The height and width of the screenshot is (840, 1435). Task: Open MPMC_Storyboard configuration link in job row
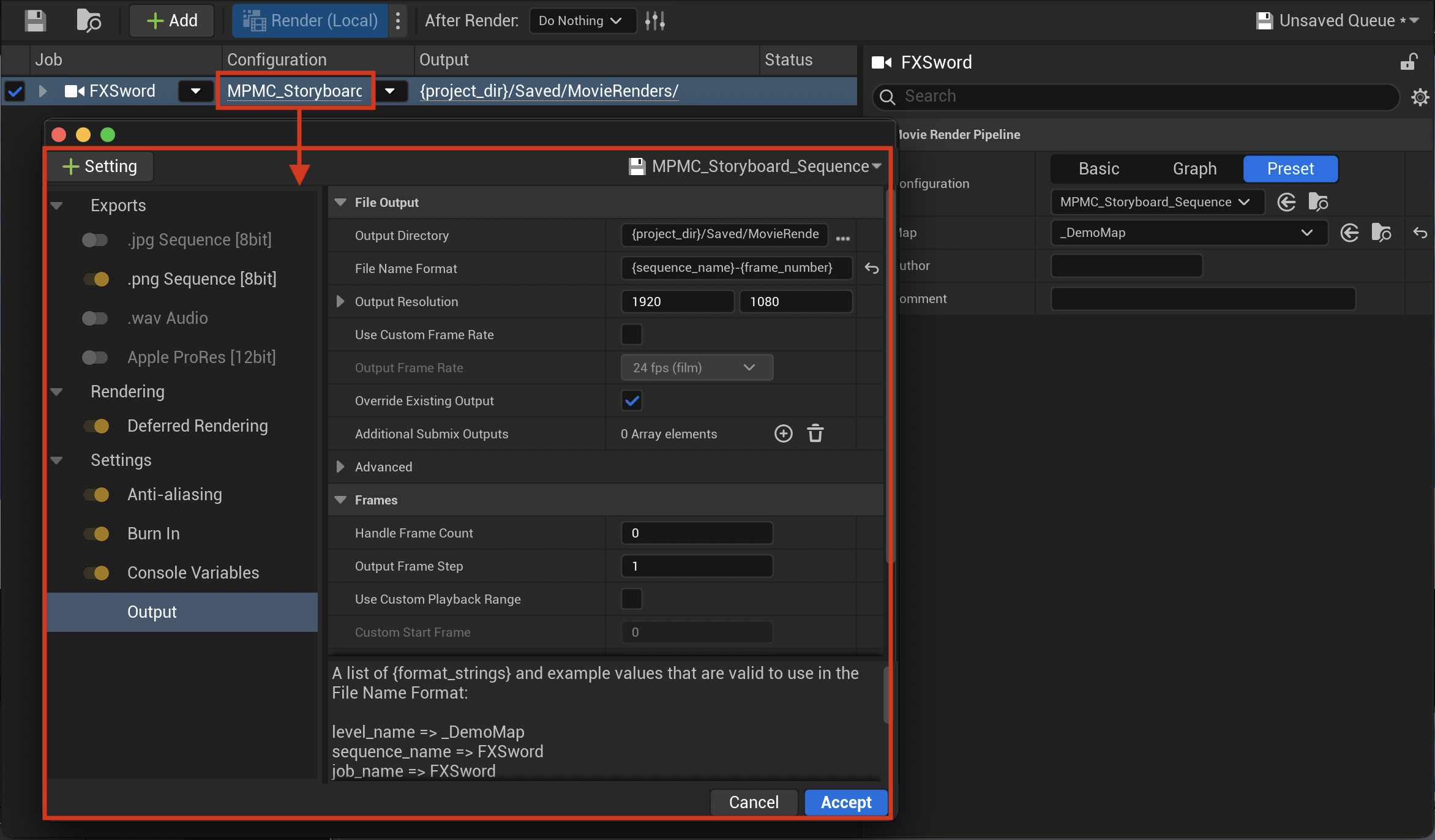coord(294,91)
